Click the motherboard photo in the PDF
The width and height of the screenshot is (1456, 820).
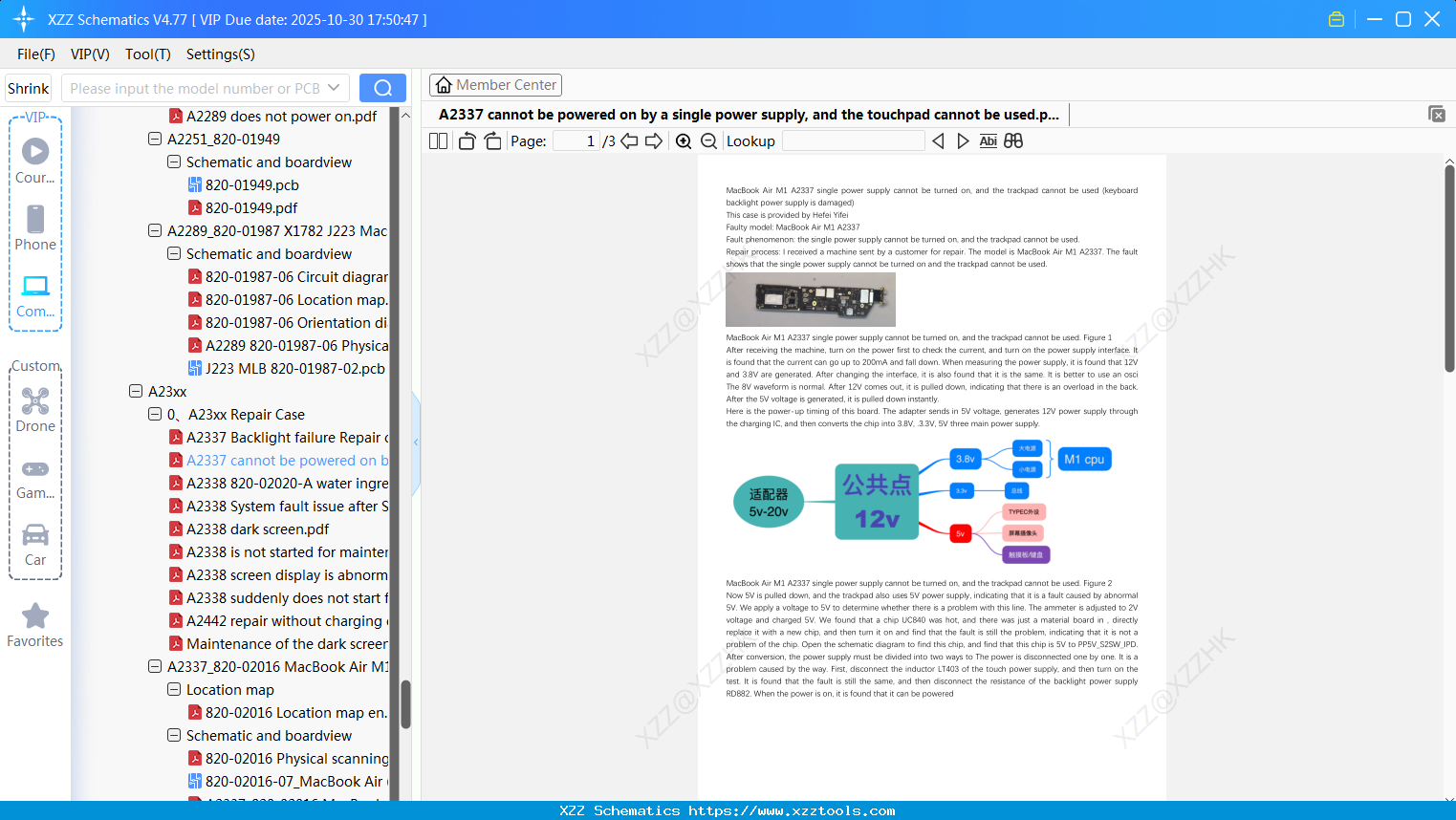click(x=811, y=300)
